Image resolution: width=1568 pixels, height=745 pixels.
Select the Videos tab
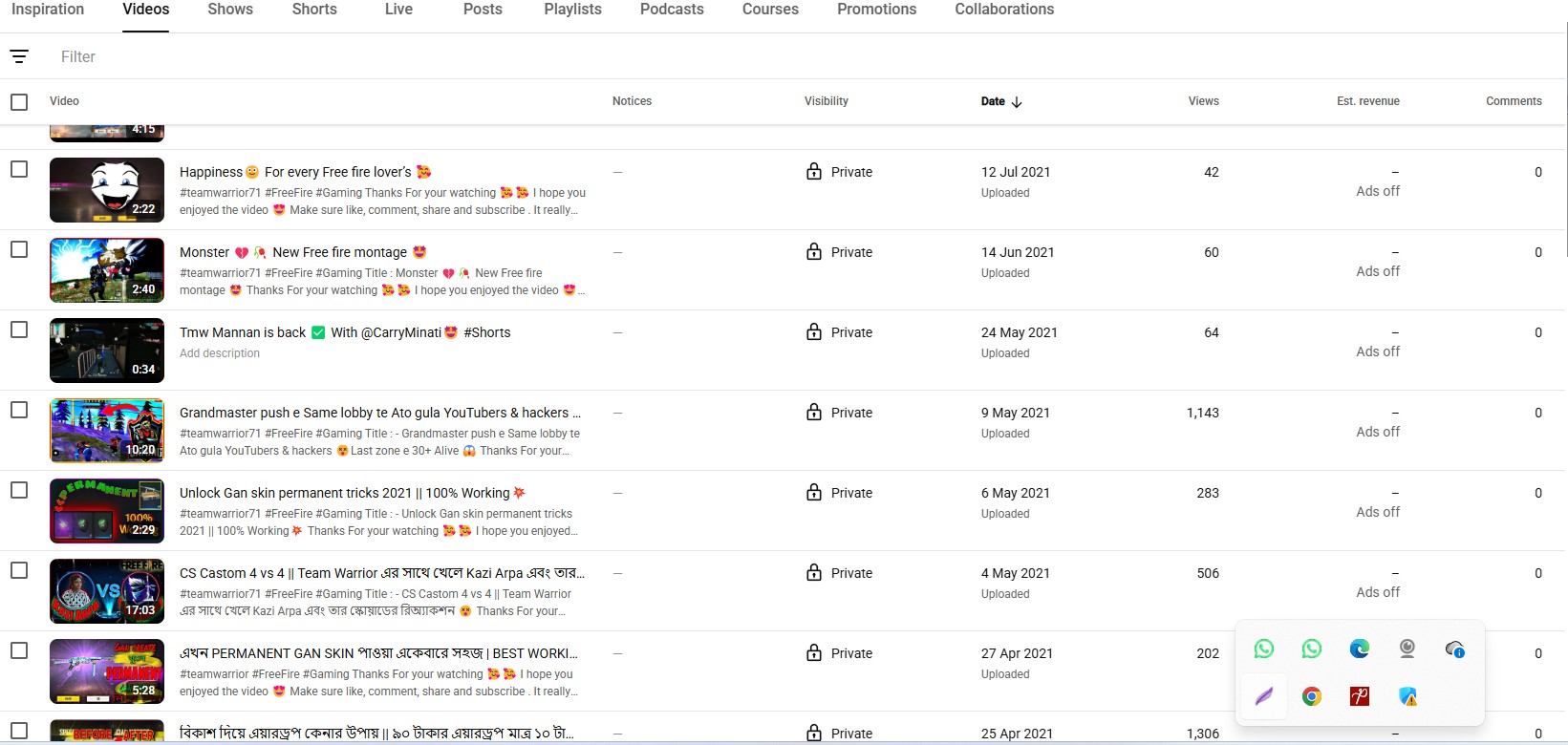(146, 10)
